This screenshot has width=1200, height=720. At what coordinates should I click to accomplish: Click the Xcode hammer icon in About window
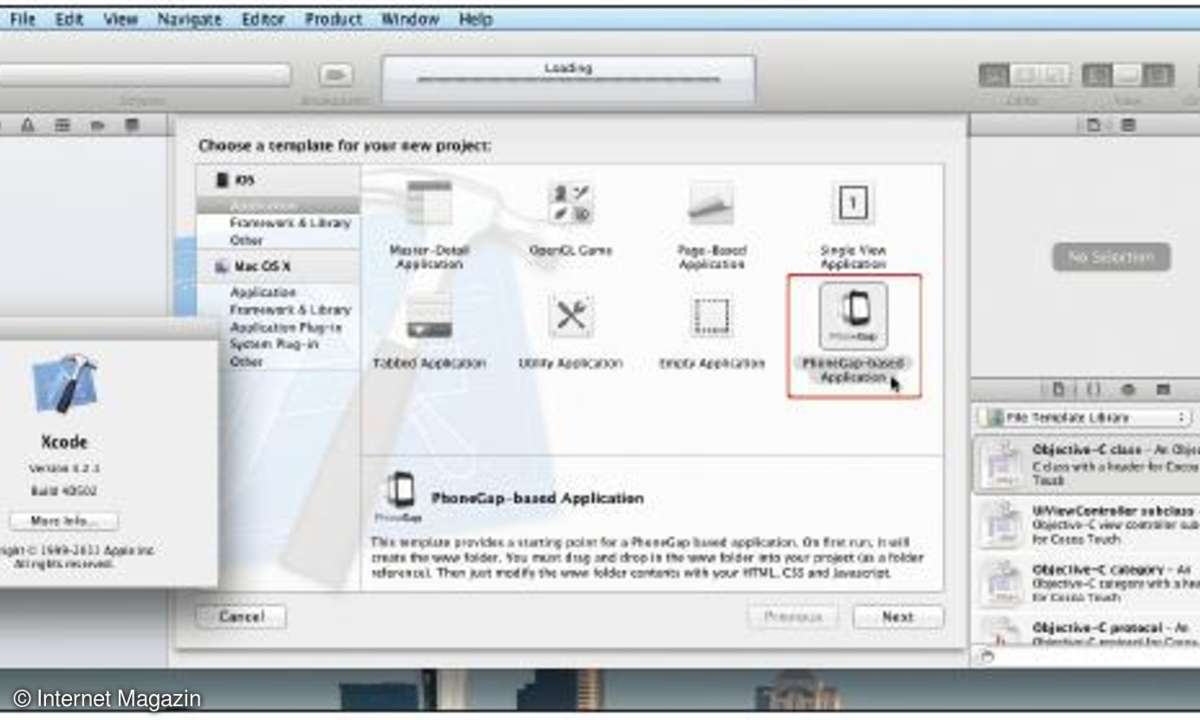(x=64, y=384)
